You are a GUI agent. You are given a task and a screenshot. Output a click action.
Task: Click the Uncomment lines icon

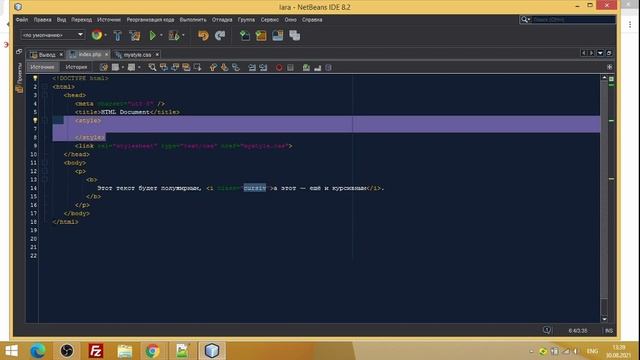pyautogui.click(x=318, y=67)
